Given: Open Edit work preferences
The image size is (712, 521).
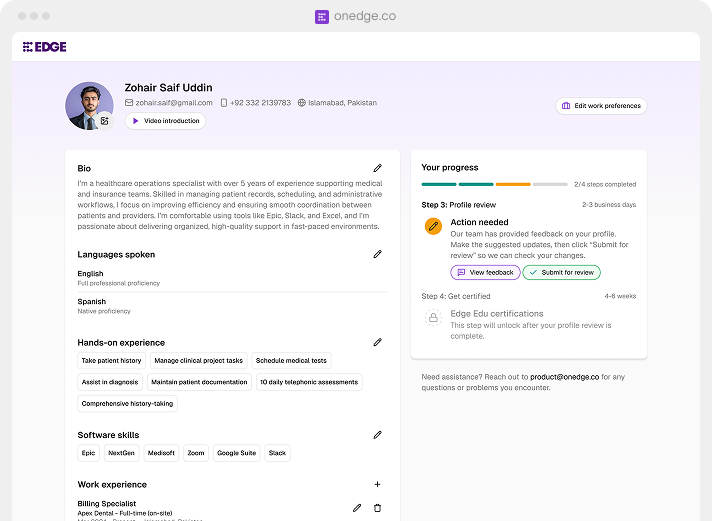Looking at the screenshot, I should click(x=601, y=106).
